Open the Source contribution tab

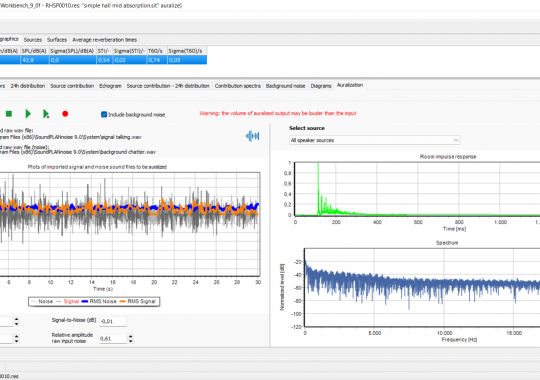[x=72, y=86]
